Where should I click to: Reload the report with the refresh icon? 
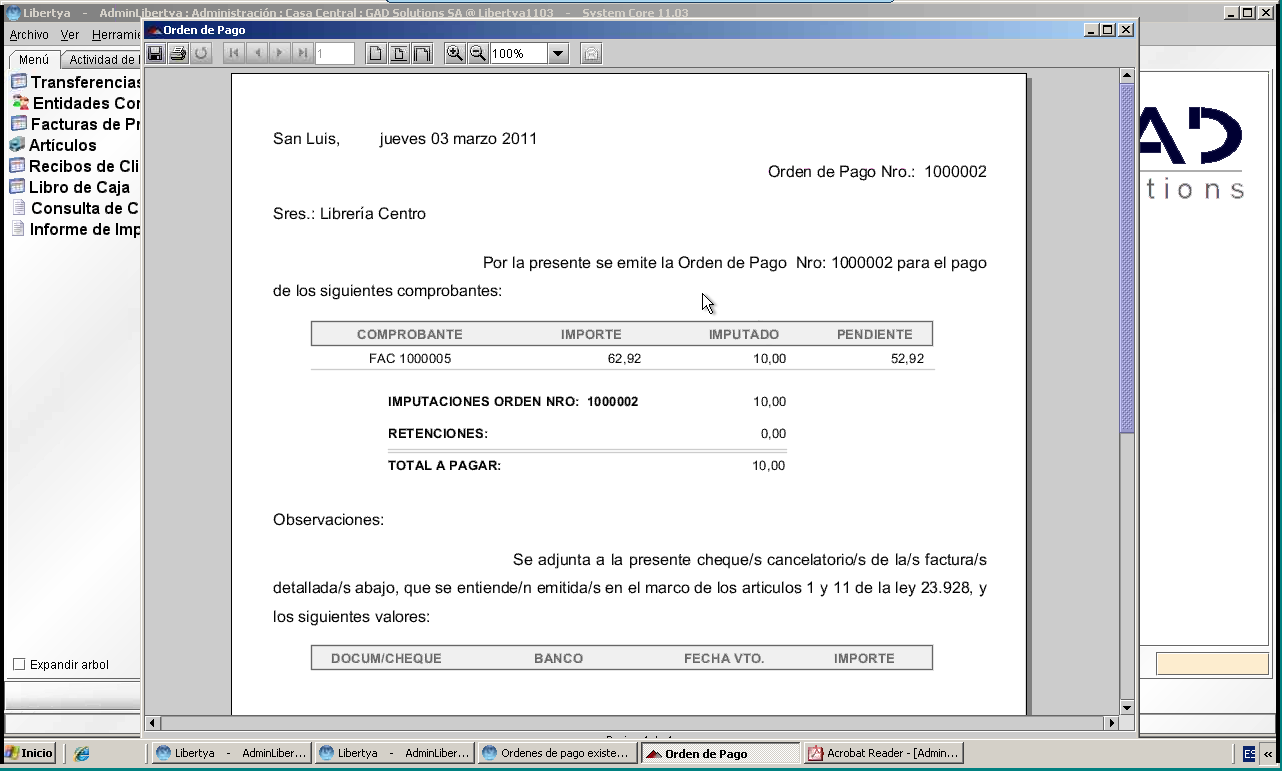tap(201, 54)
